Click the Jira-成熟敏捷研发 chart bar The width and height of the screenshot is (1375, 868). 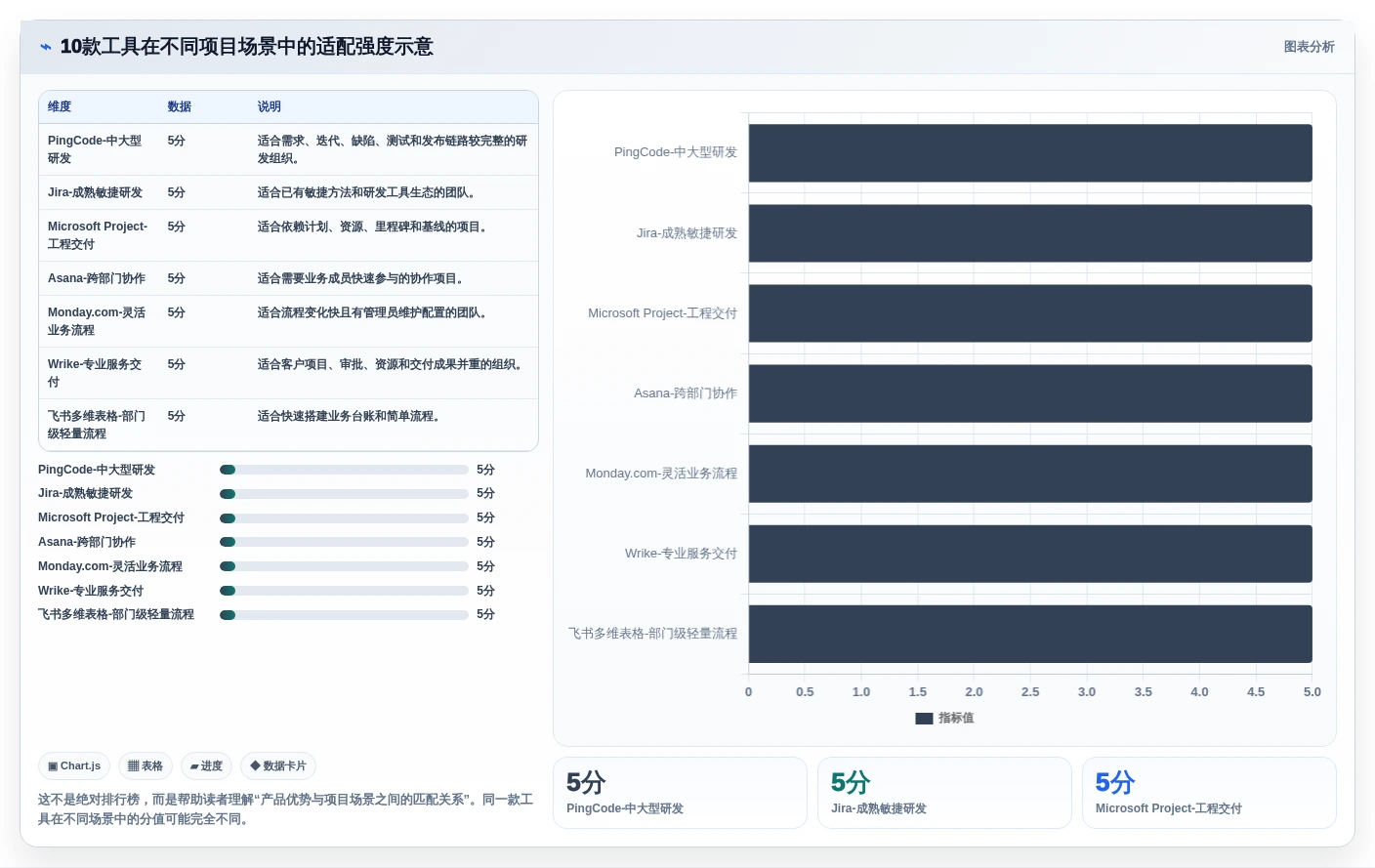point(1030,233)
